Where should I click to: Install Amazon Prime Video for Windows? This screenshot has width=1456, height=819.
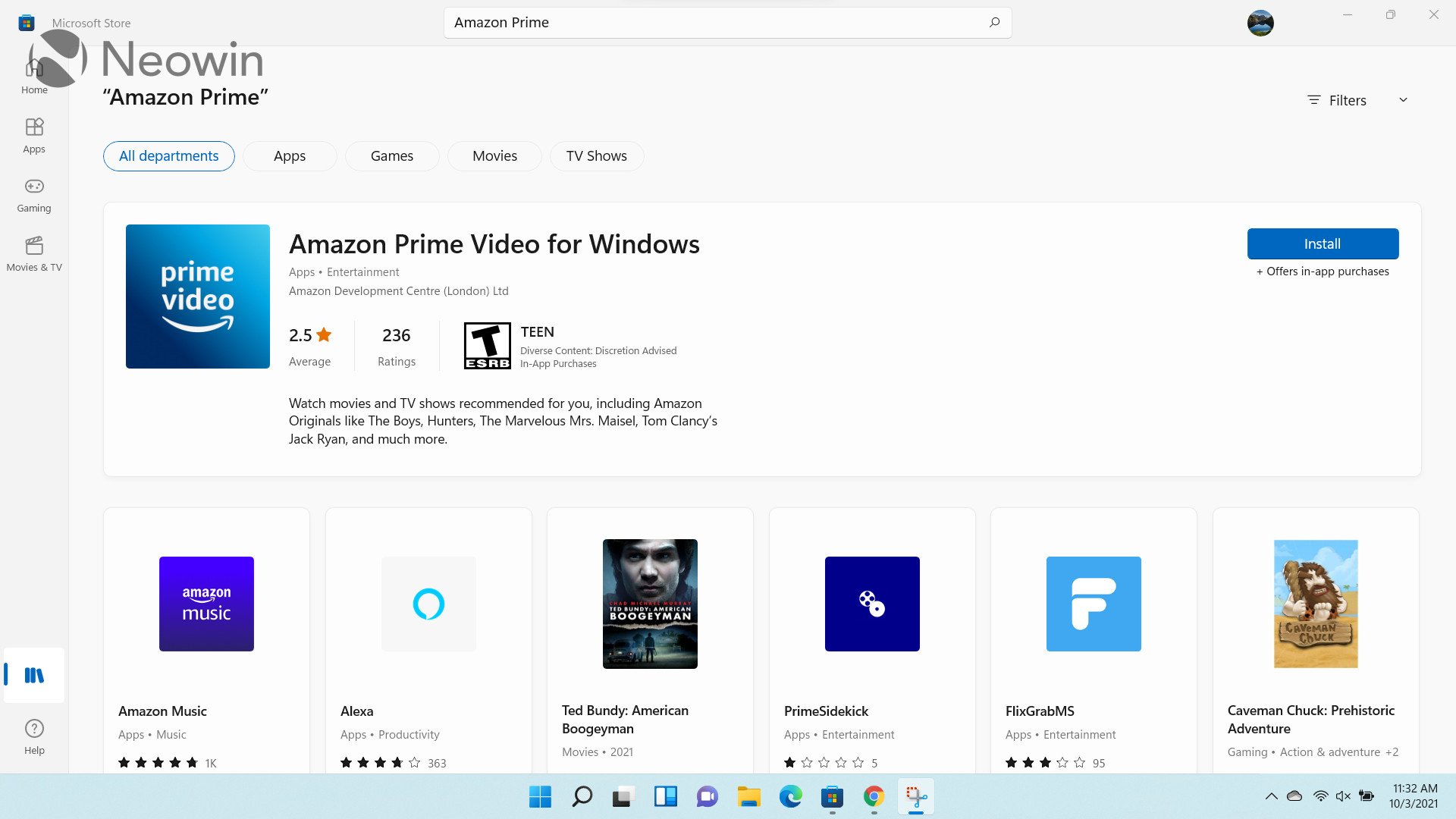coord(1323,243)
